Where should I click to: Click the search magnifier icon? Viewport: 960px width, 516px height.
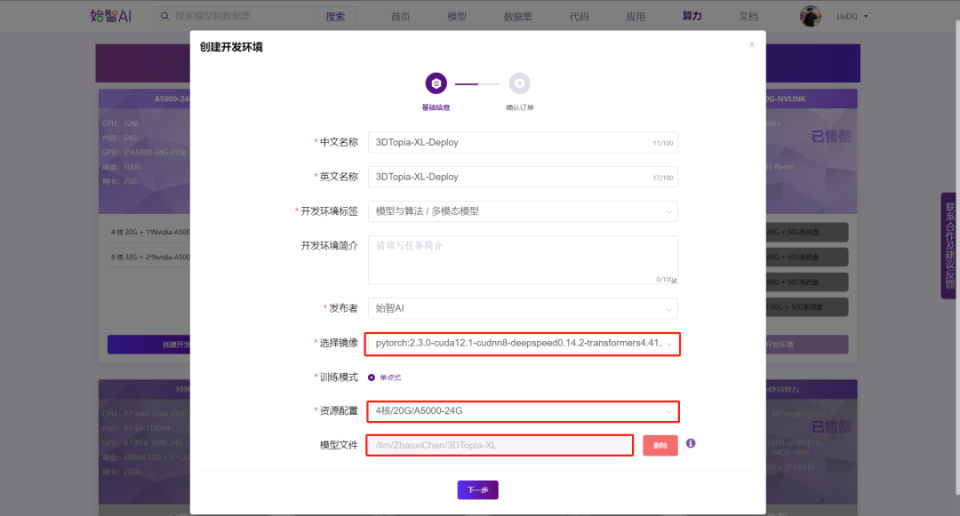pos(165,16)
